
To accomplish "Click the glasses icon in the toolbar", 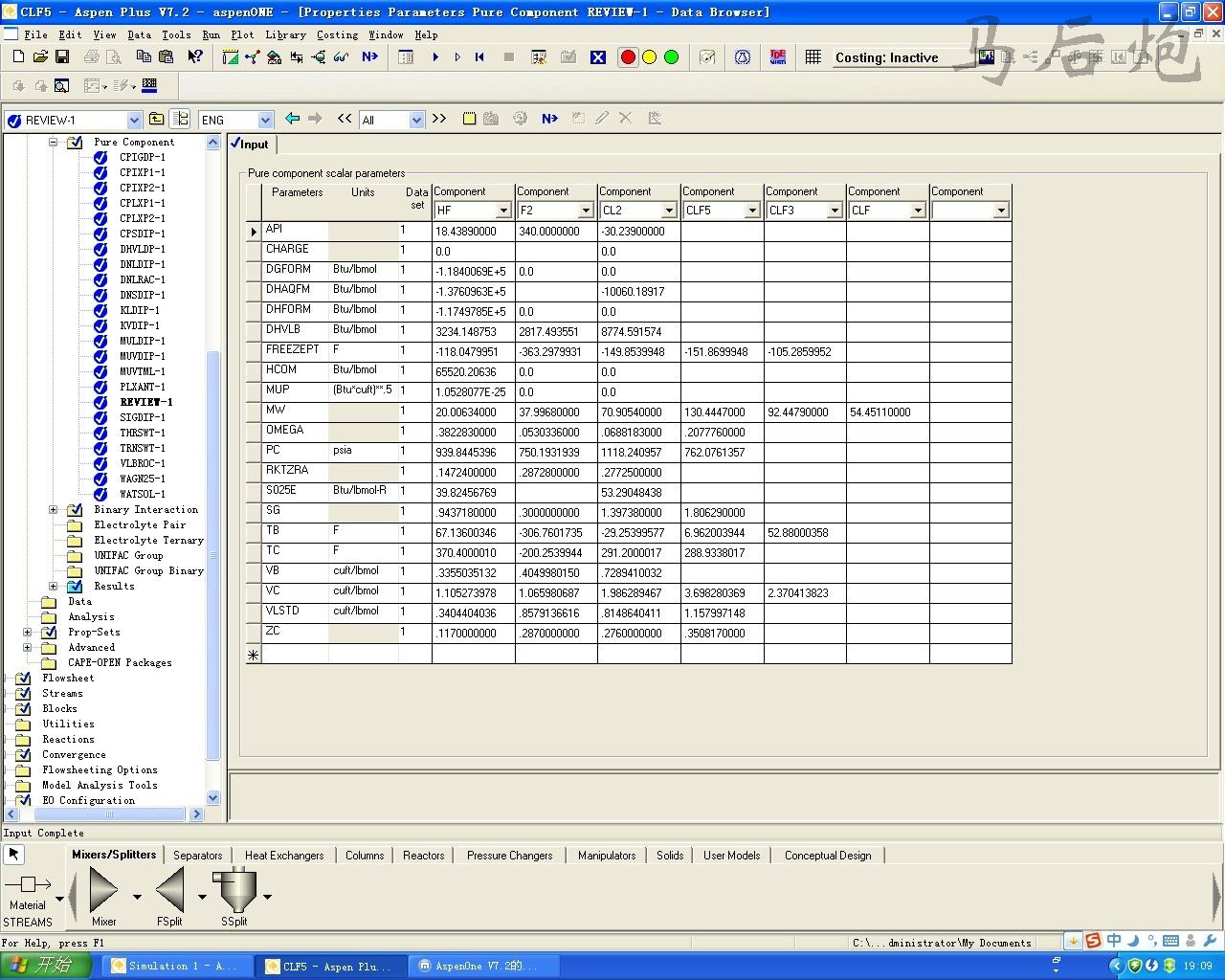I will point(341,57).
